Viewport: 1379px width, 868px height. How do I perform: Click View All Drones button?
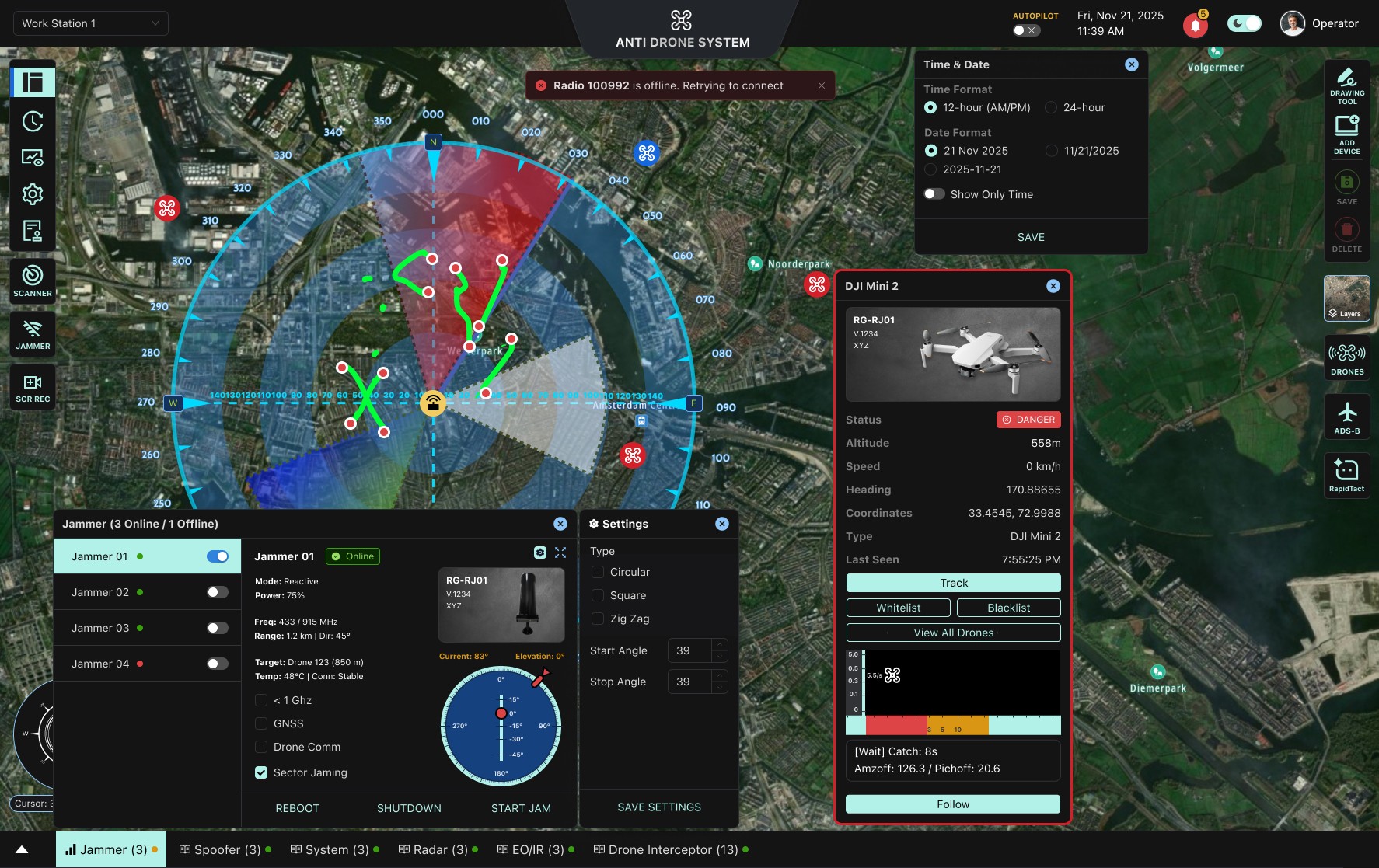coord(953,633)
